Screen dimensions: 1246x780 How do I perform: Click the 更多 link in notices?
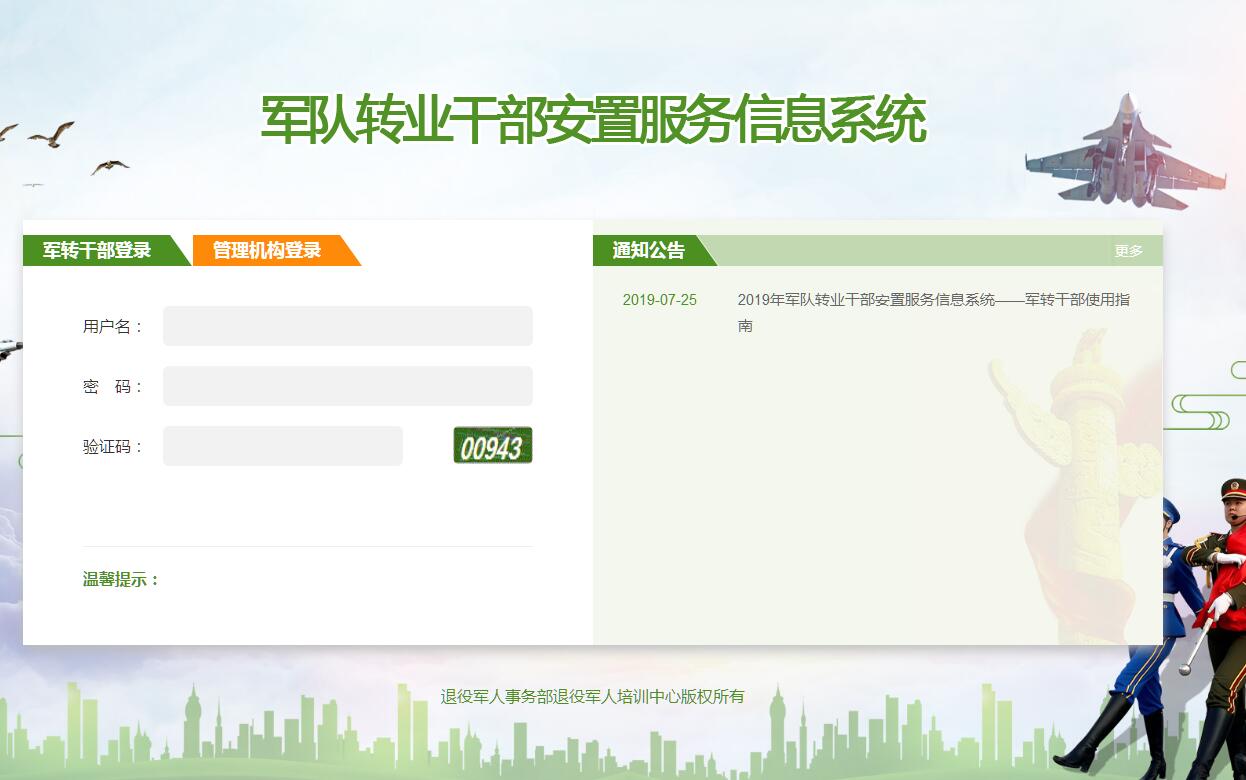(x=1128, y=251)
